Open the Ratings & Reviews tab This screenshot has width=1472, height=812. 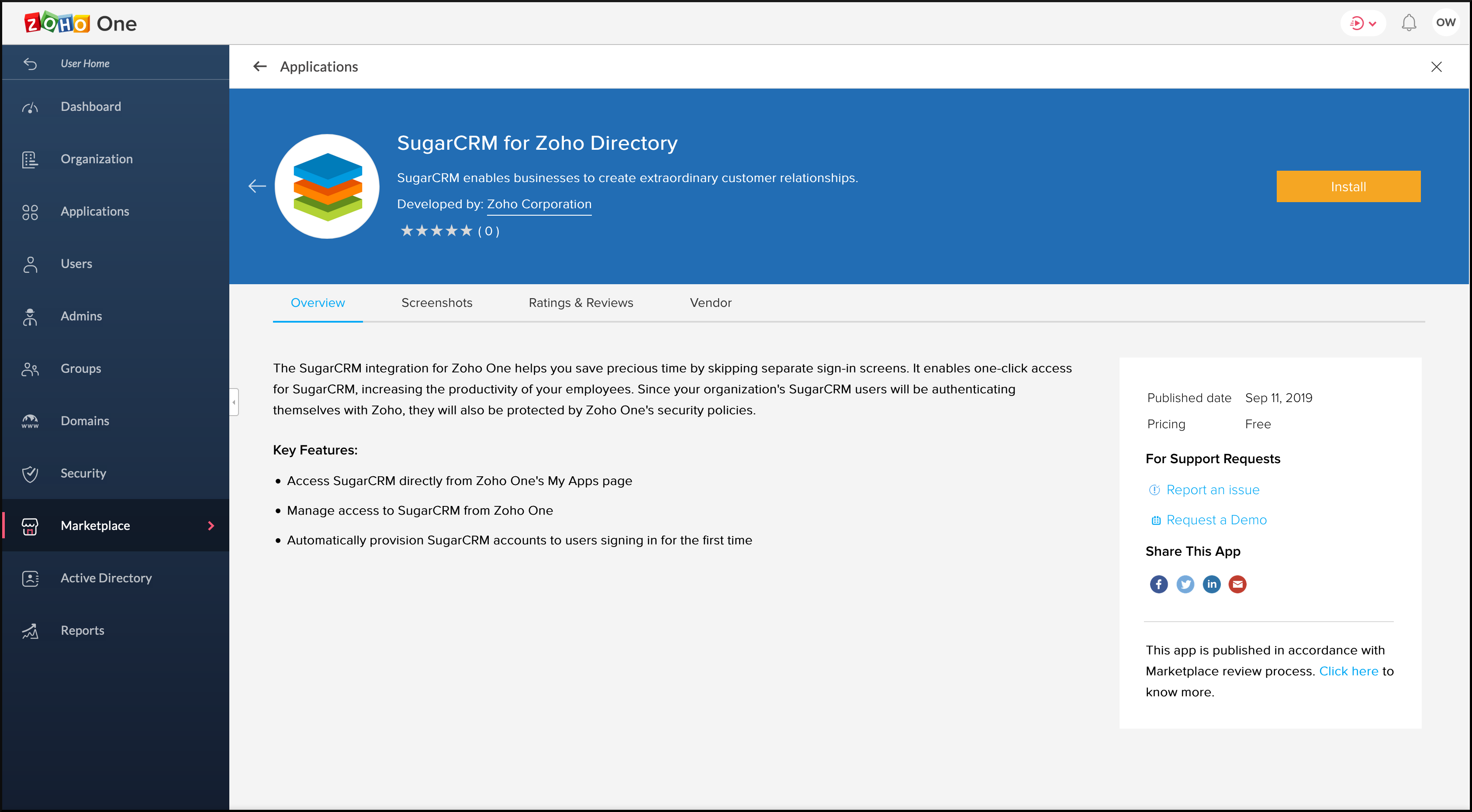coord(581,303)
